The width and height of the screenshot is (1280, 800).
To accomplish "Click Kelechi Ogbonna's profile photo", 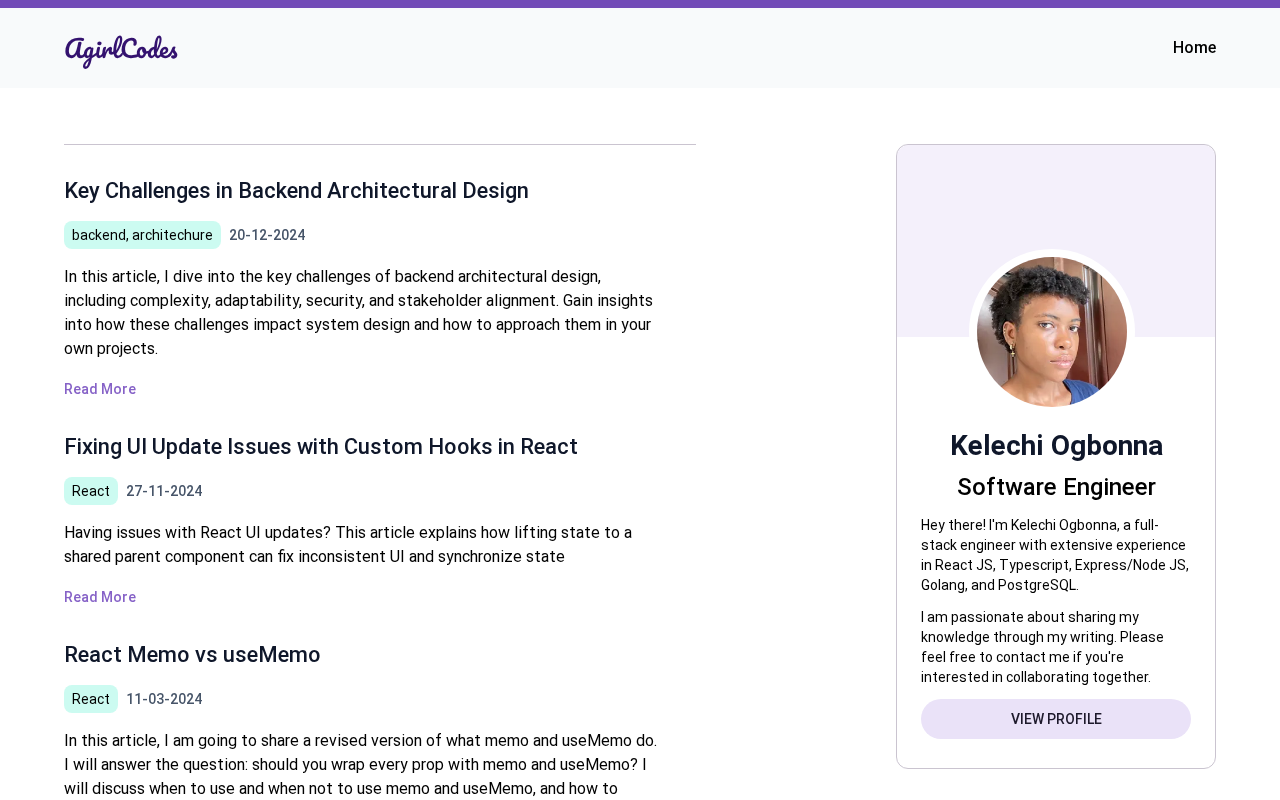I will pos(1052,332).
